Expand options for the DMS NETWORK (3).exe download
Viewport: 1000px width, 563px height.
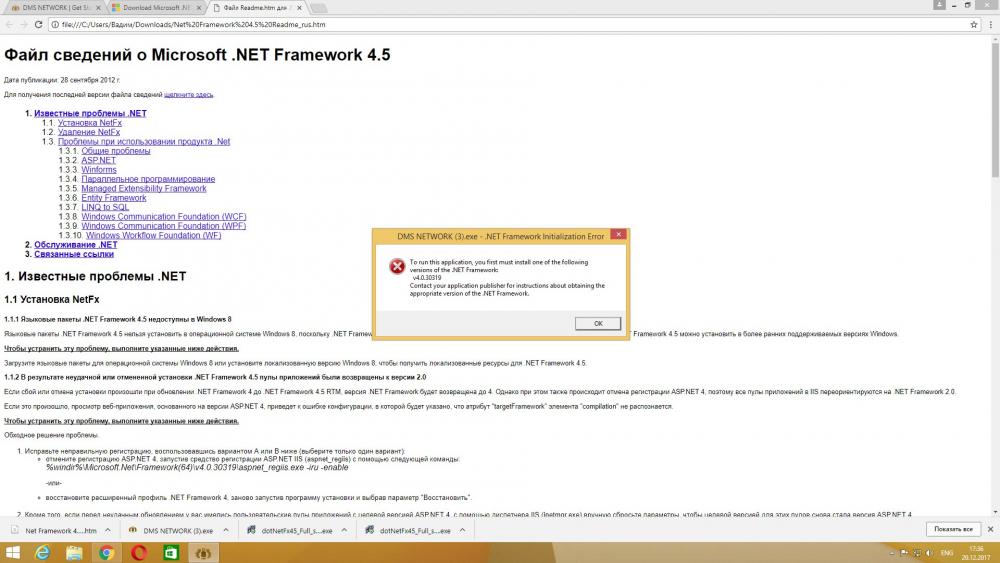click(225, 530)
